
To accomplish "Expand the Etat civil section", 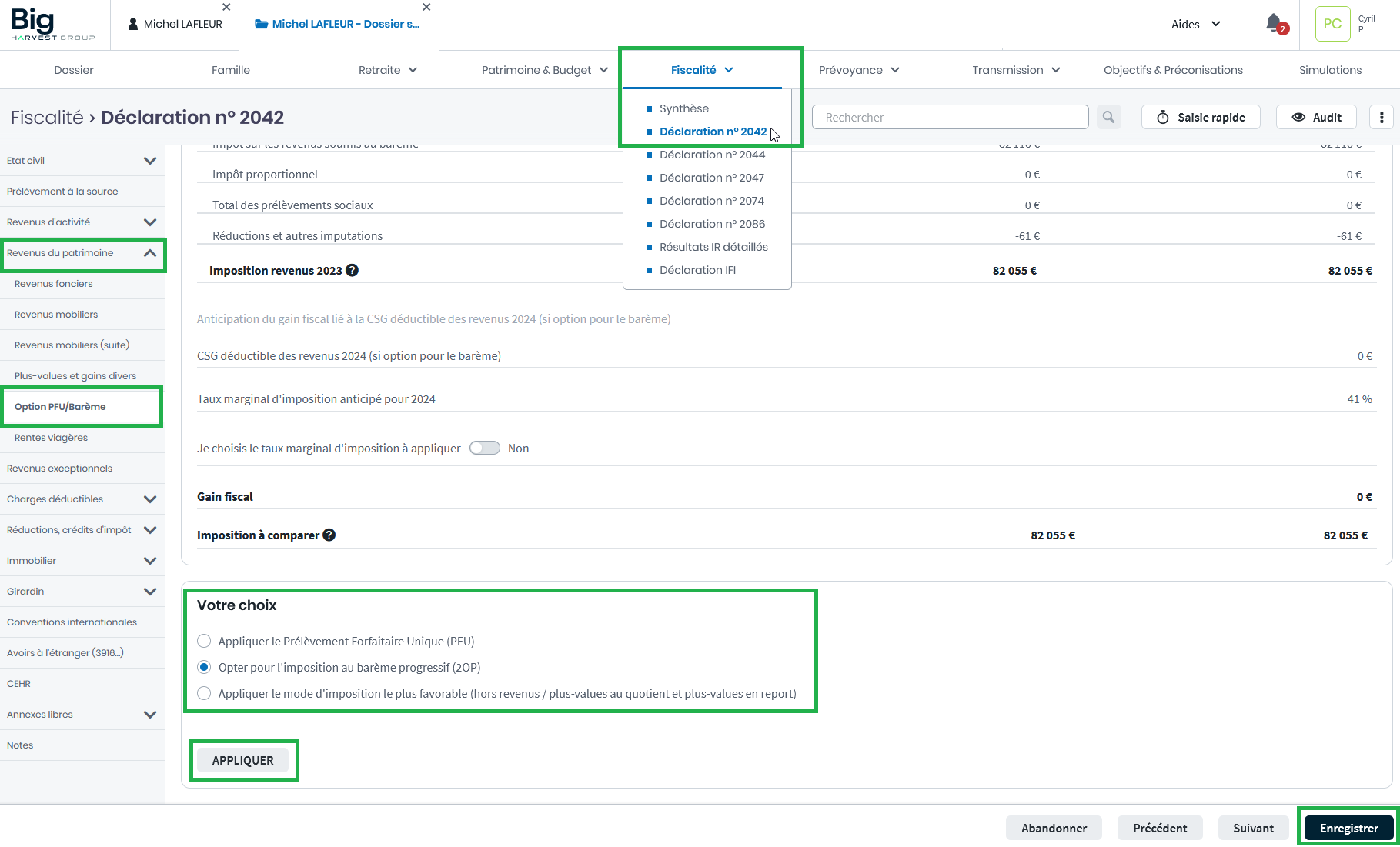I will pos(150,161).
